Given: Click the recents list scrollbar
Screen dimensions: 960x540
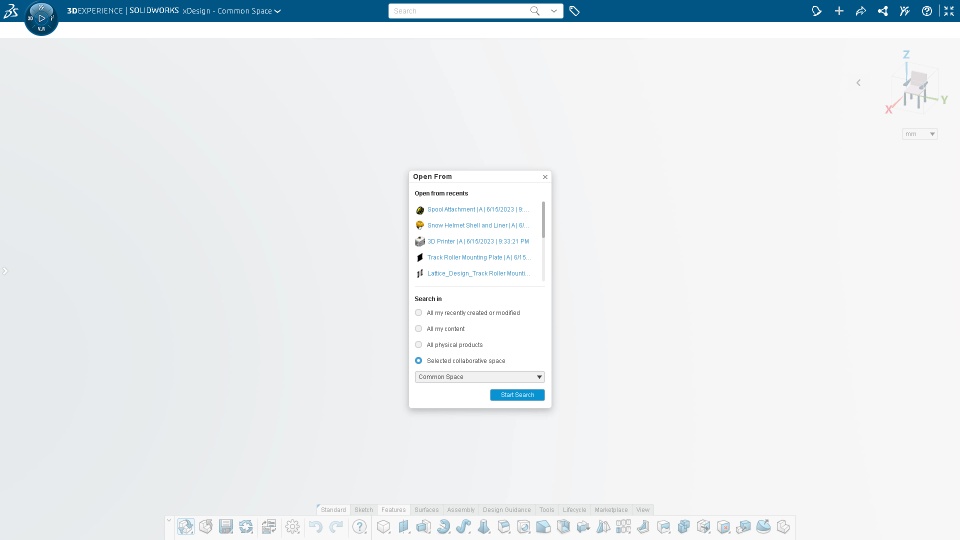Looking at the screenshot, I should pyautogui.click(x=543, y=219).
